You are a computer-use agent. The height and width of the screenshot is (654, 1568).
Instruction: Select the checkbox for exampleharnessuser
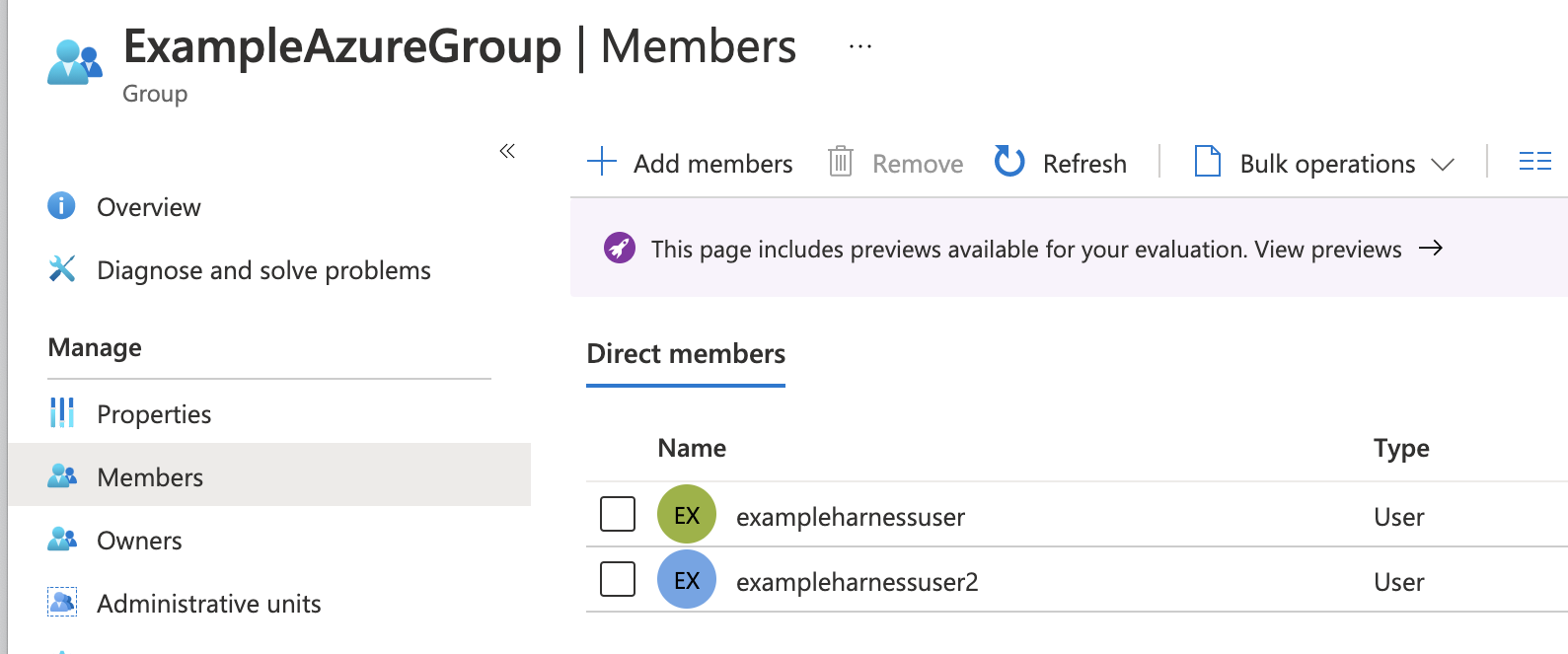[618, 514]
